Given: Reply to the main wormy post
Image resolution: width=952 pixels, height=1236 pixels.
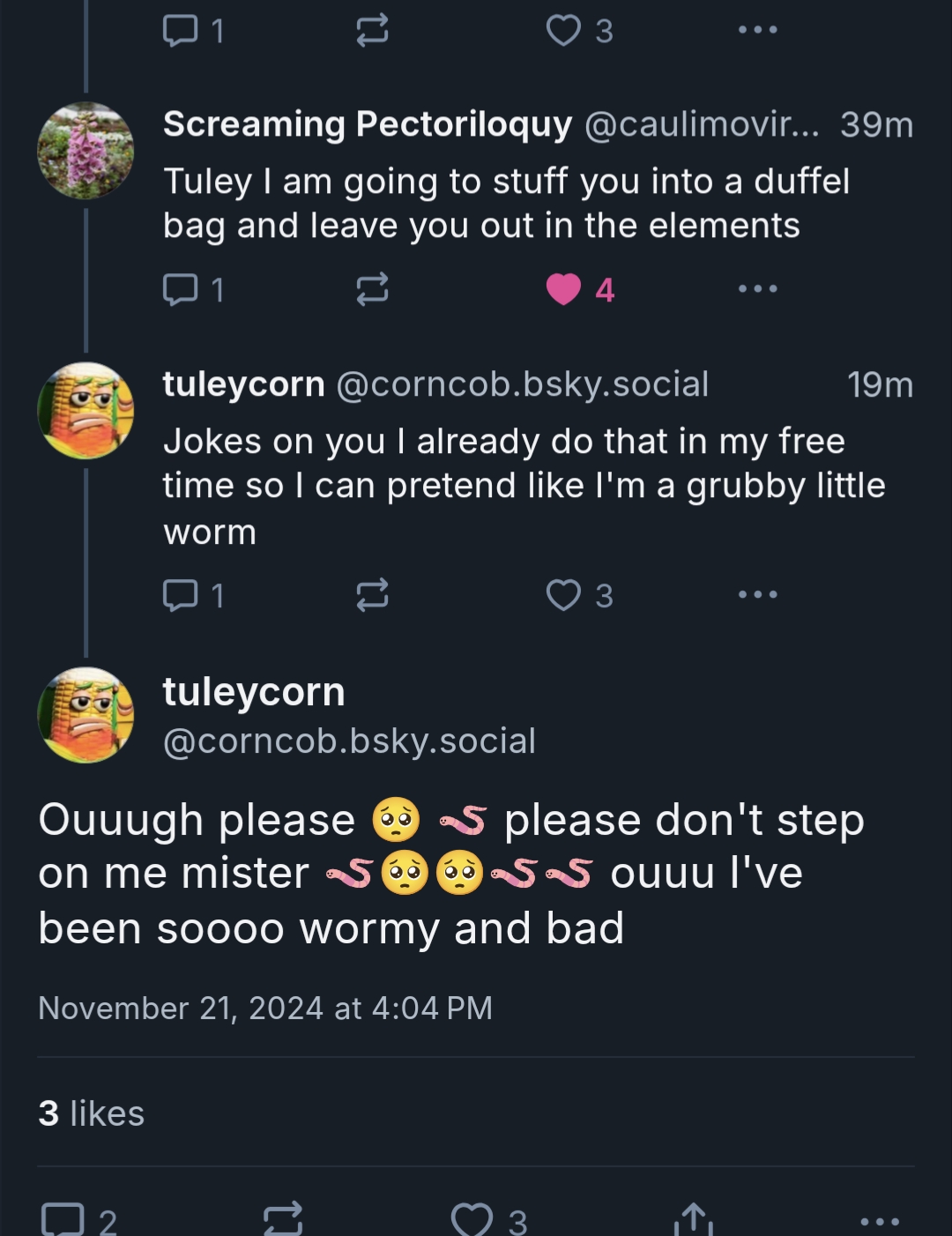Looking at the screenshot, I should (63, 1221).
